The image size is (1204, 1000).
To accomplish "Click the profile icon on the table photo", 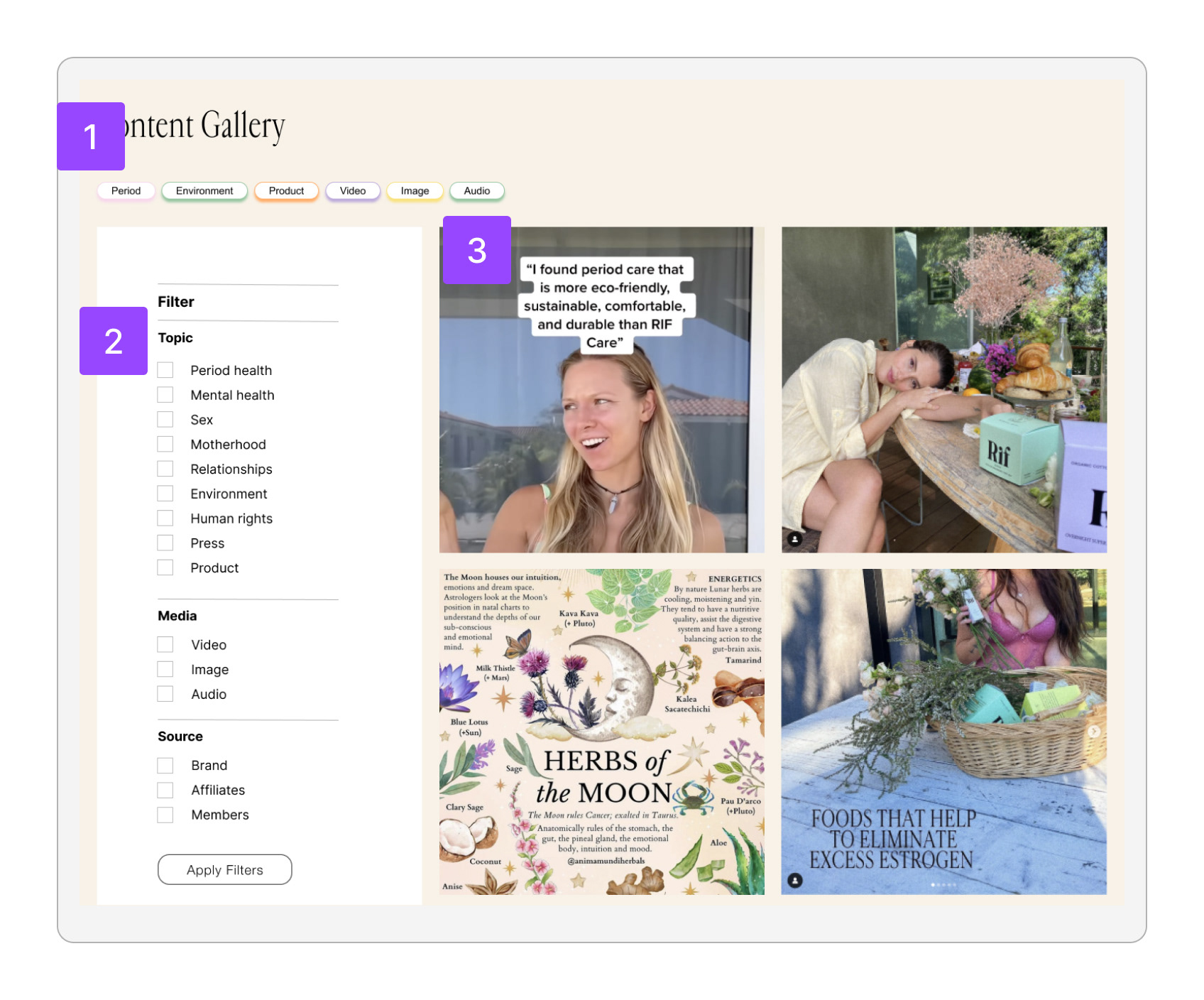I will coord(795,539).
